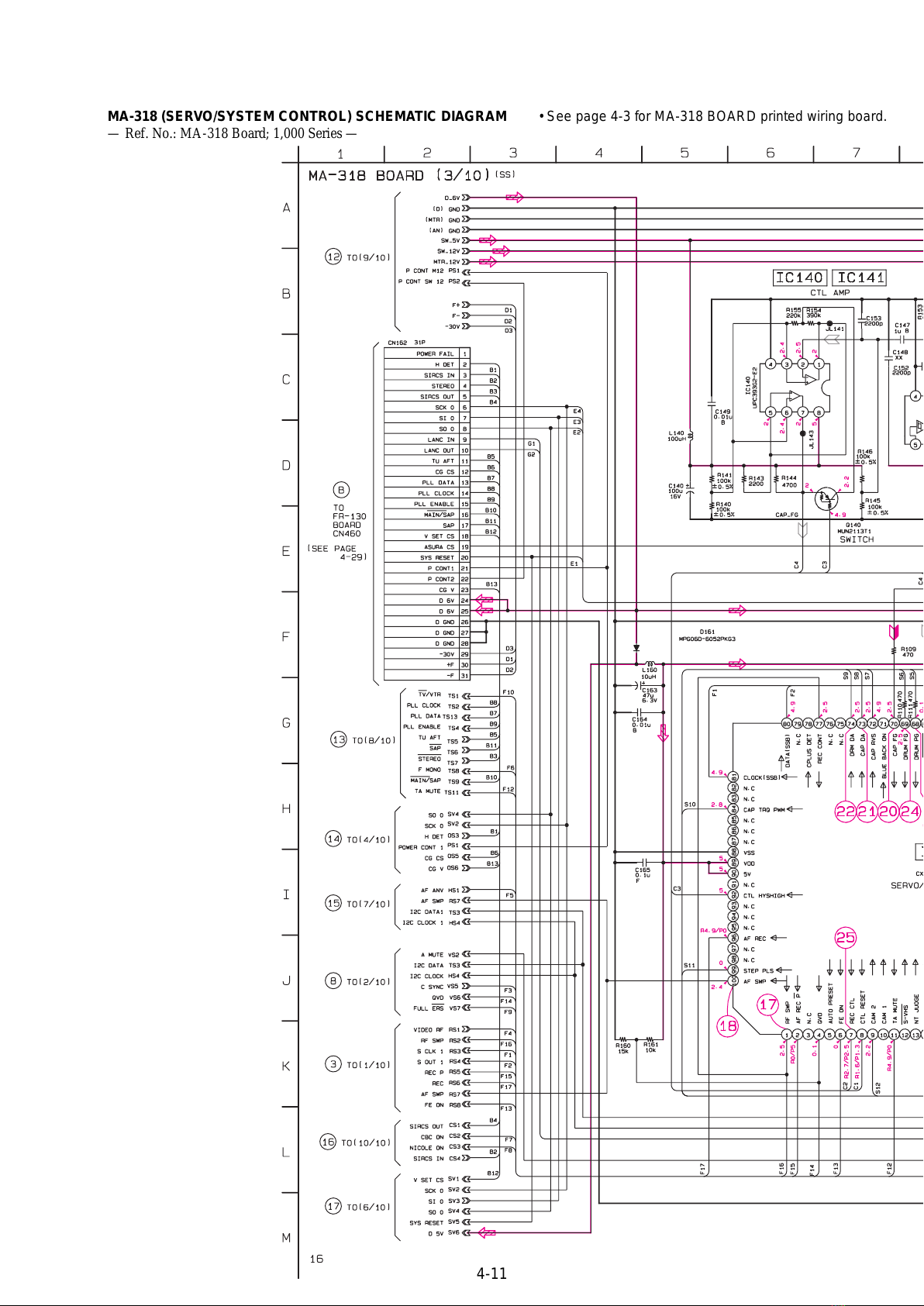Viewport: 924px width, 1306px height.
Task: Click the pink circled 25 marker
Action: [845, 938]
